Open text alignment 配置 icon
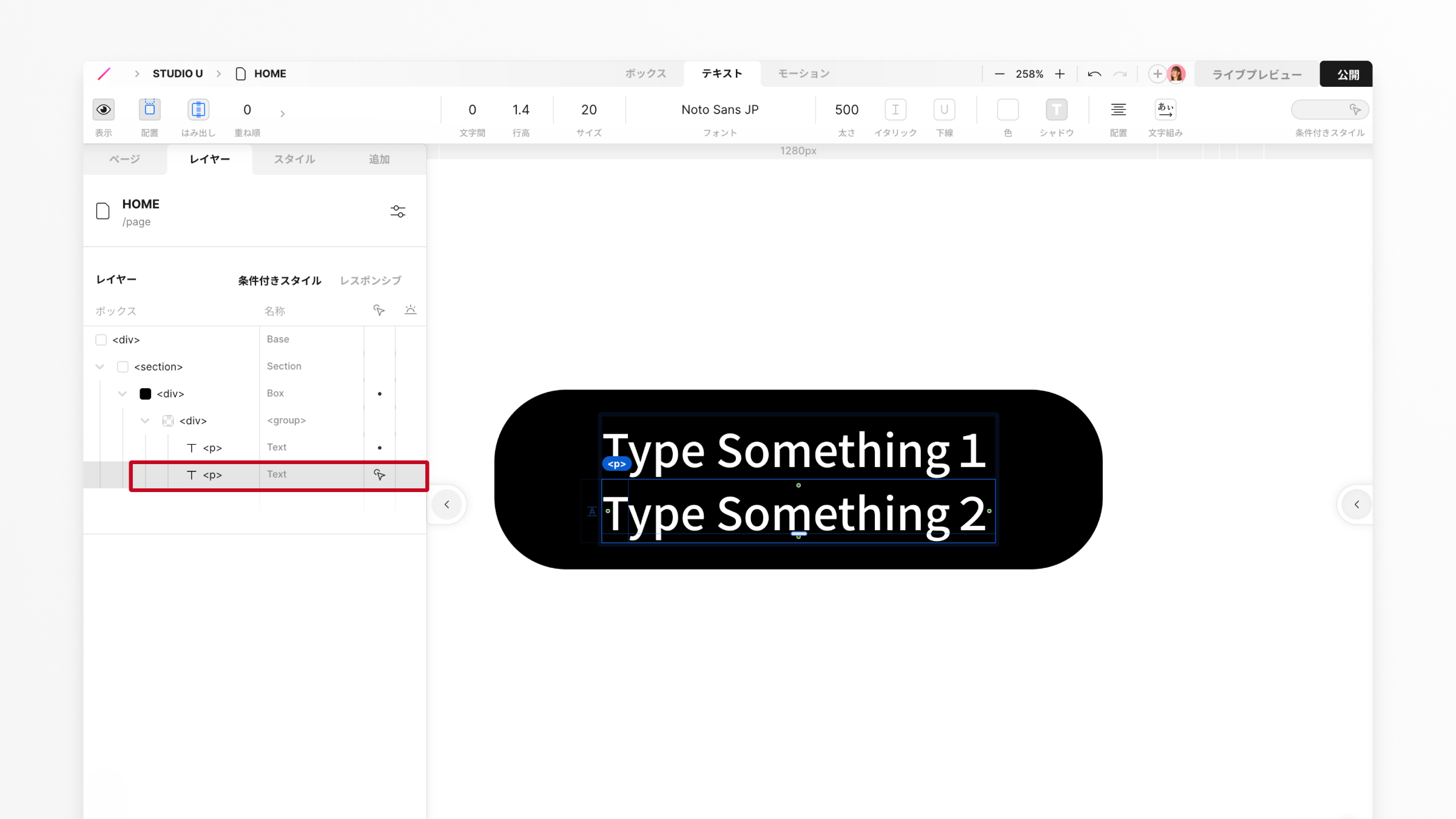The width and height of the screenshot is (1456, 819). pyautogui.click(x=1118, y=110)
